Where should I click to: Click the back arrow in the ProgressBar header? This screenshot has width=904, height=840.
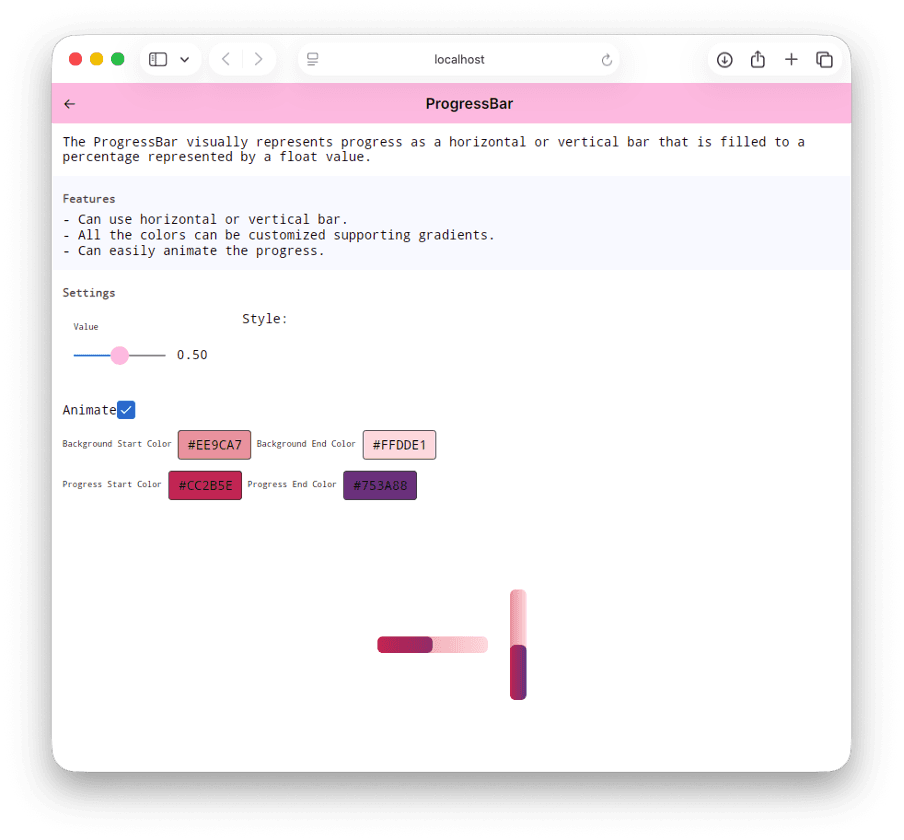69,103
